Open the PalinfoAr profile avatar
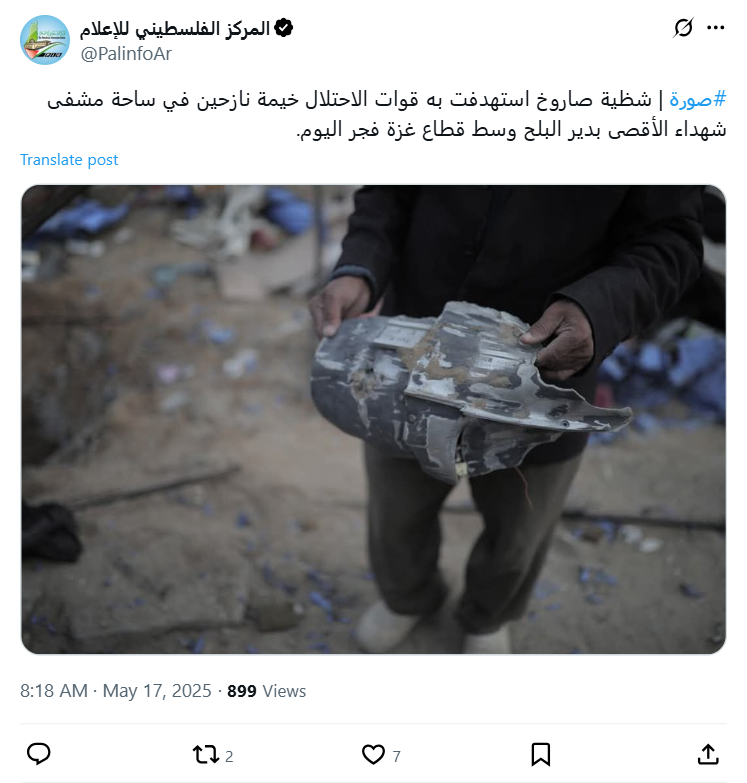747x783 pixels. click(45, 40)
